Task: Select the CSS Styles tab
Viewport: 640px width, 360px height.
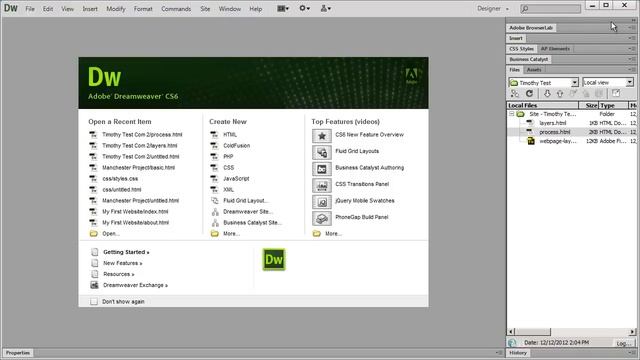Action: click(x=521, y=49)
